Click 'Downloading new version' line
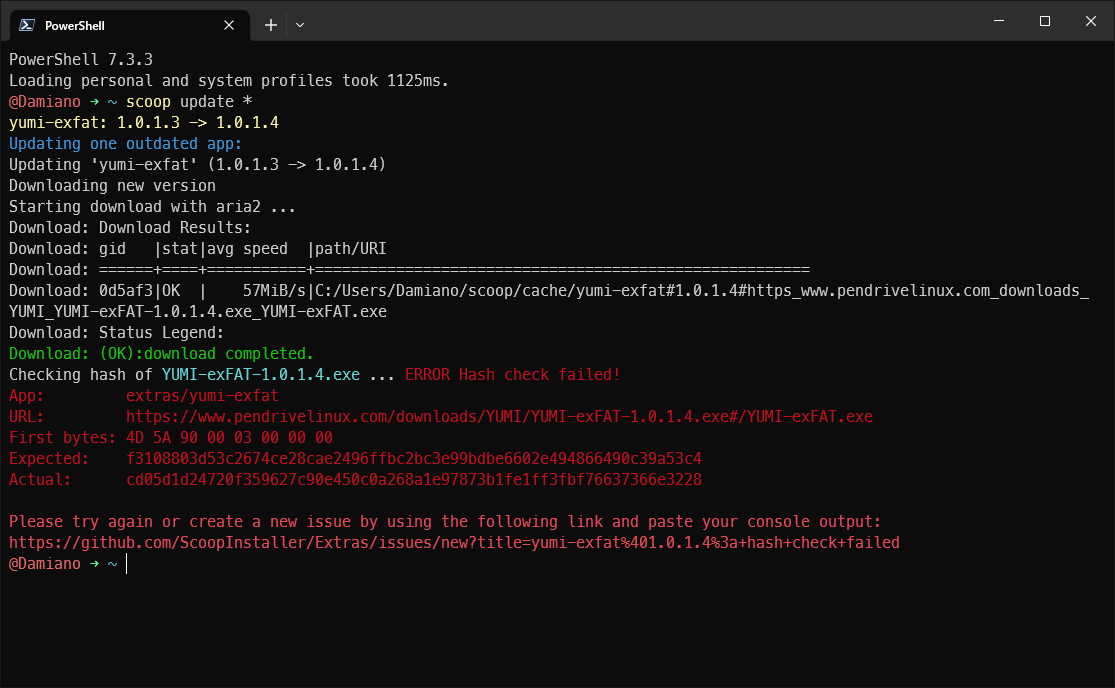This screenshot has height=688, width=1115. coord(112,186)
